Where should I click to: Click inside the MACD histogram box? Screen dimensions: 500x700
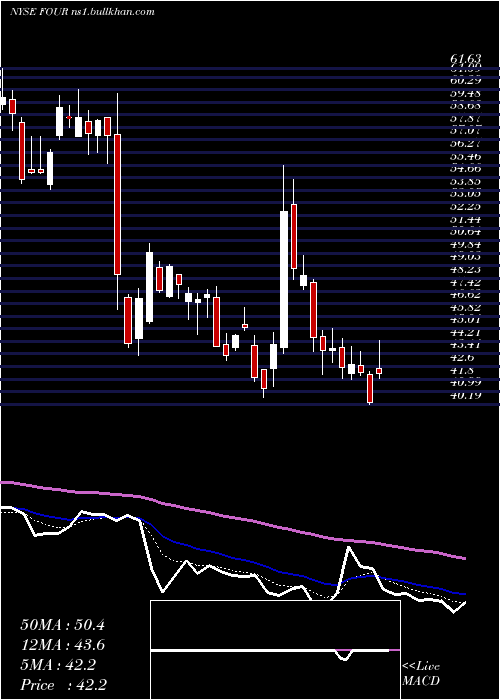point(275,650)
